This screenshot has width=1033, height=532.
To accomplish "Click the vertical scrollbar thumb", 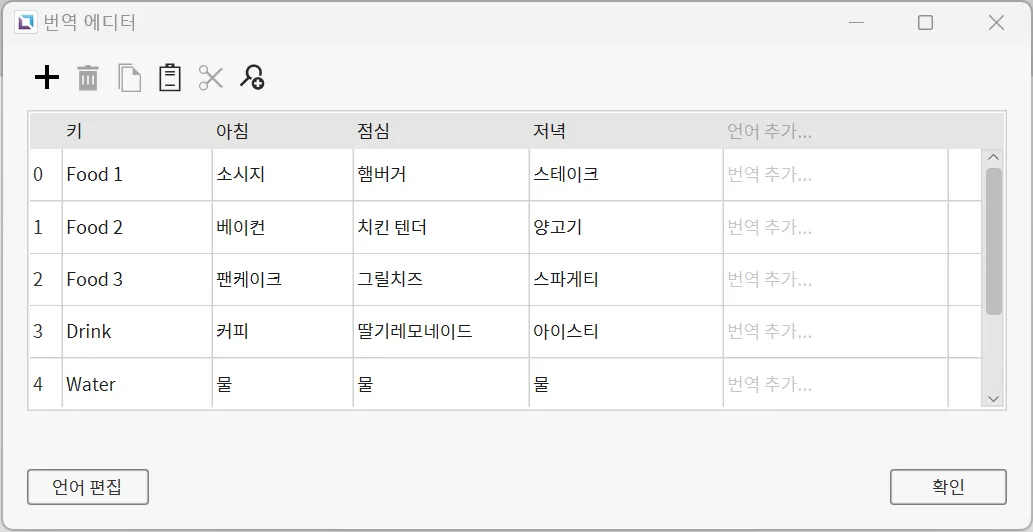I will pos(993,240).
